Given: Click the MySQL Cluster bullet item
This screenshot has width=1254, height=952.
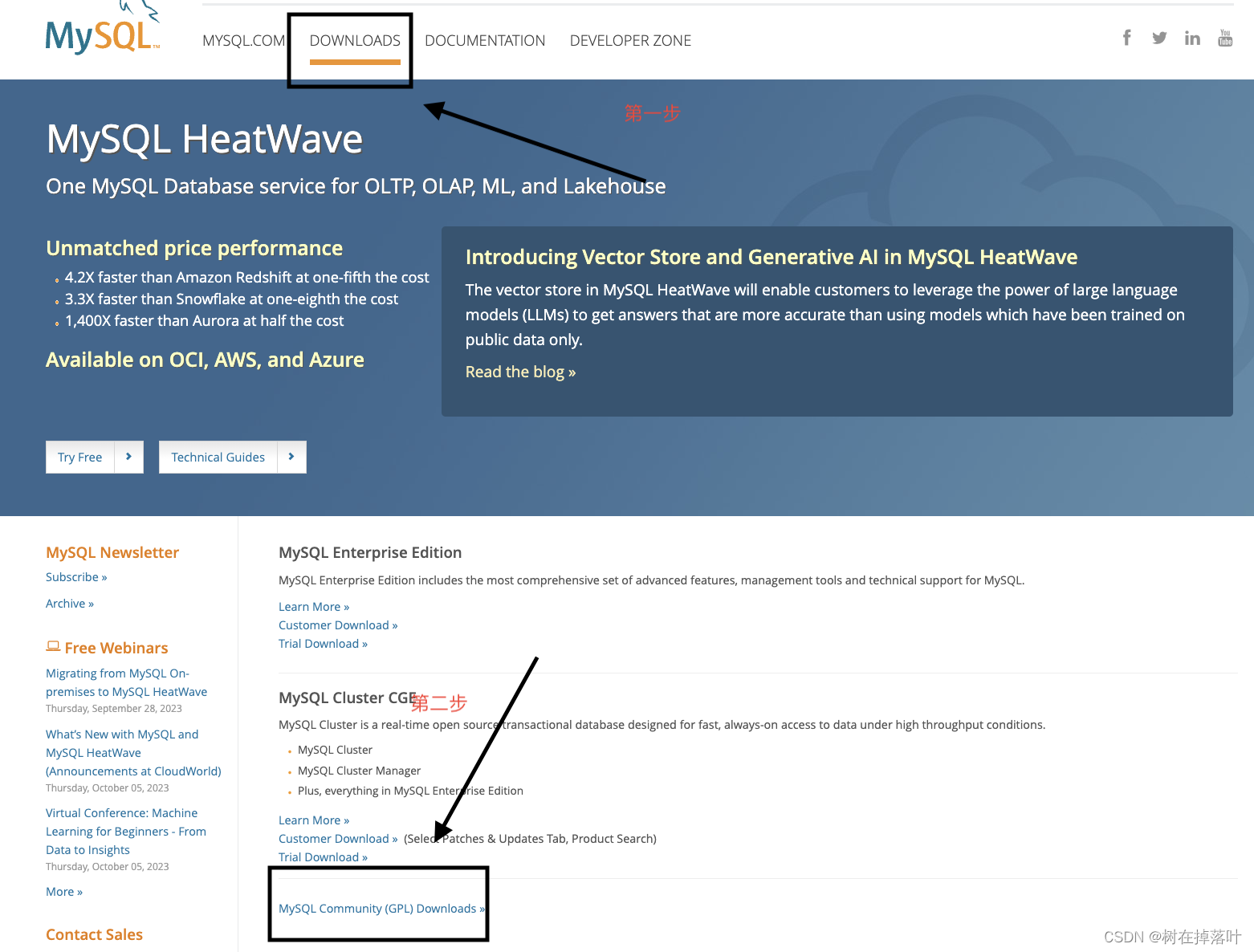Looking at the screenshot, I should click(x=335, y=750).
